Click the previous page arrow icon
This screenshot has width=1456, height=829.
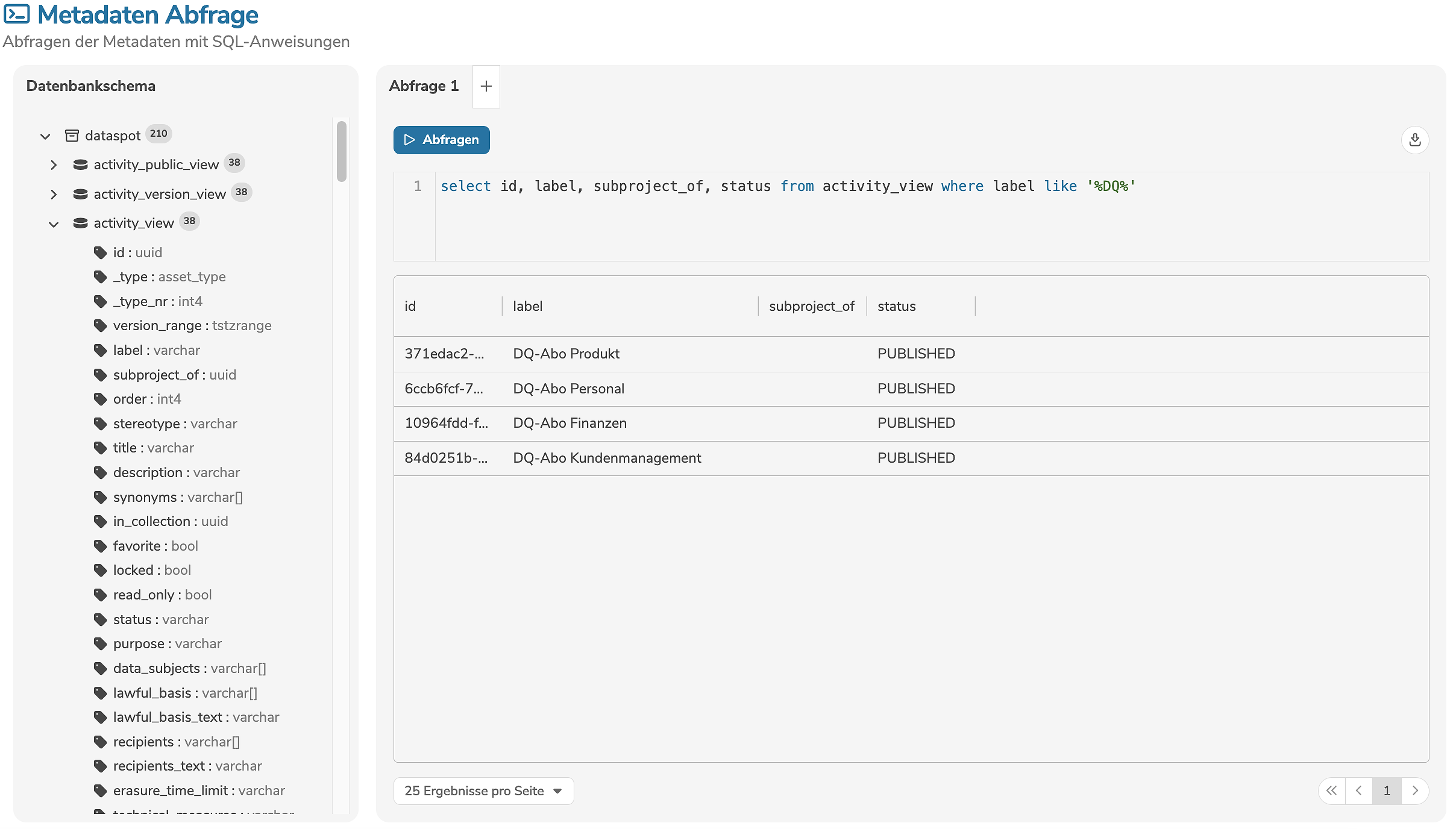1358,790
